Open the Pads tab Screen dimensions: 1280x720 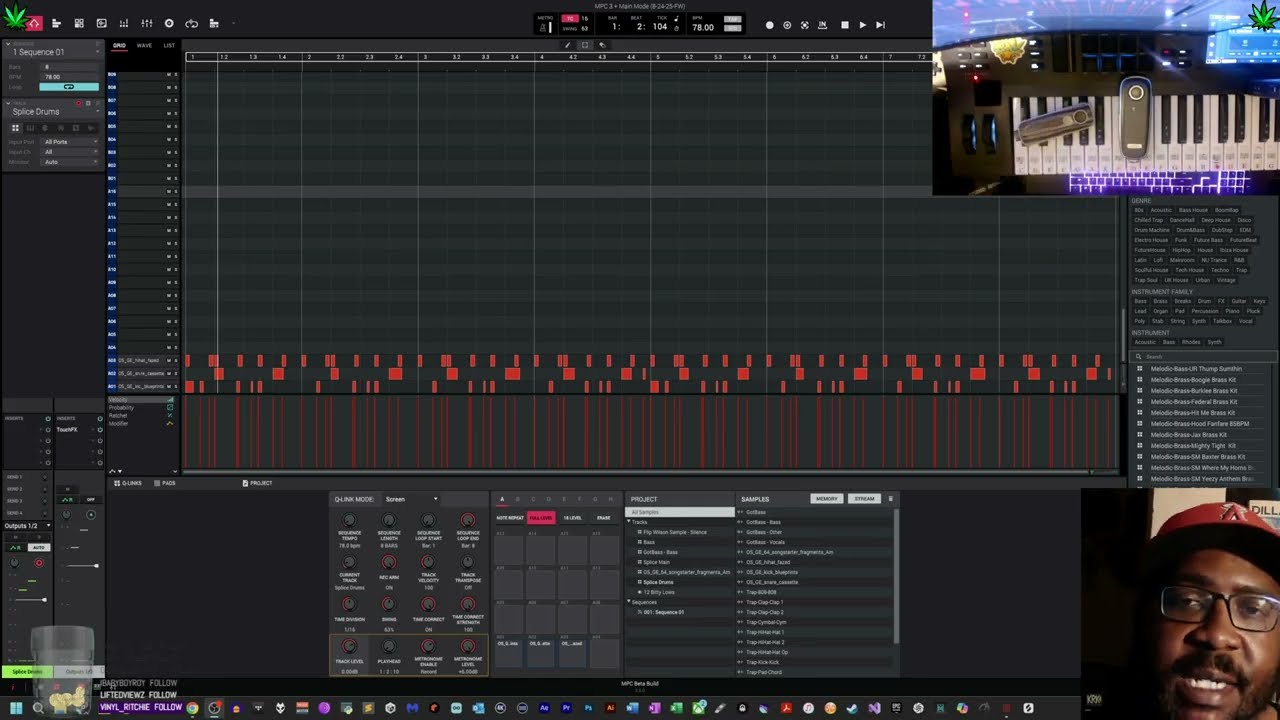click(x=166, y=483)
